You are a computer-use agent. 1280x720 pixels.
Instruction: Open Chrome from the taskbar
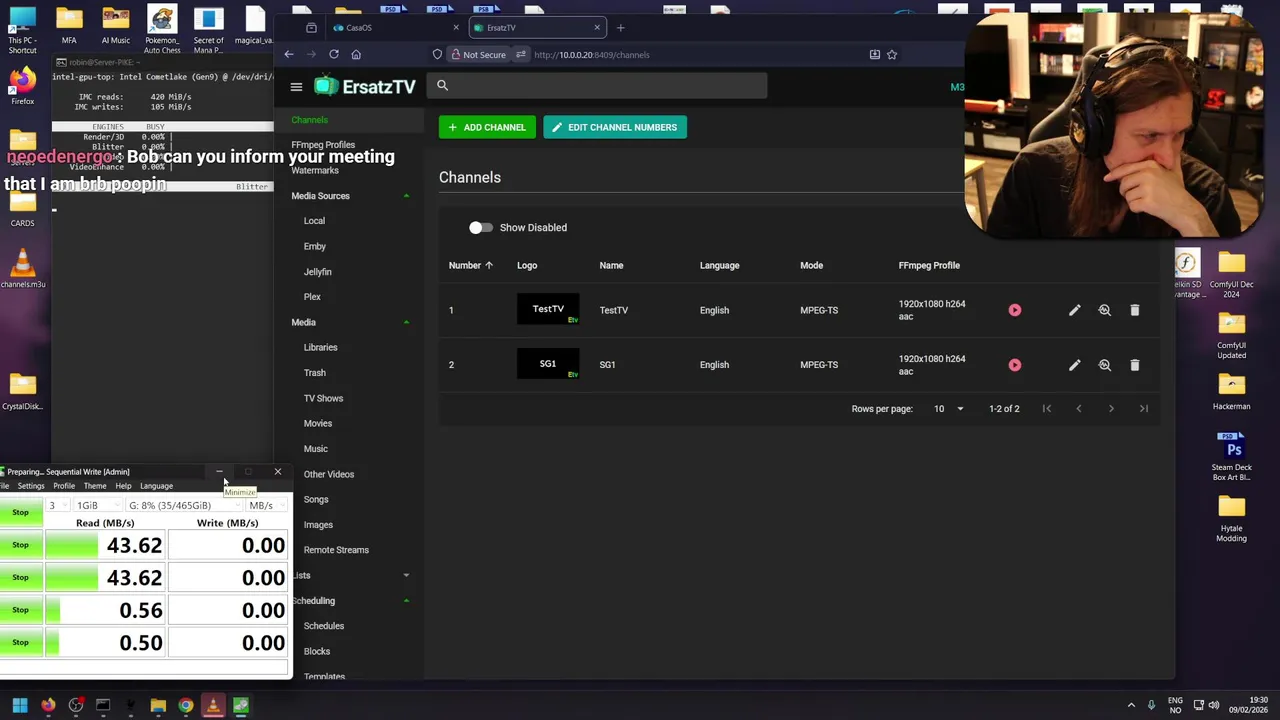(x=186, y=705)
